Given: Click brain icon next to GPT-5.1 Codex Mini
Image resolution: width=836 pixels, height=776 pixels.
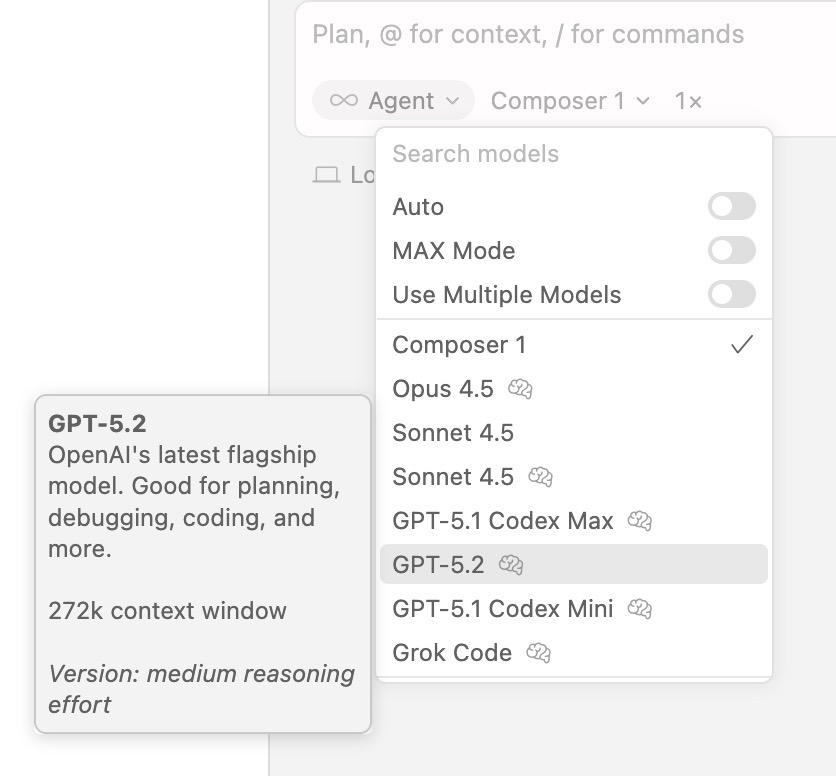Looking at the screenshot, I should pyautogui.click(x=640, y=609).
